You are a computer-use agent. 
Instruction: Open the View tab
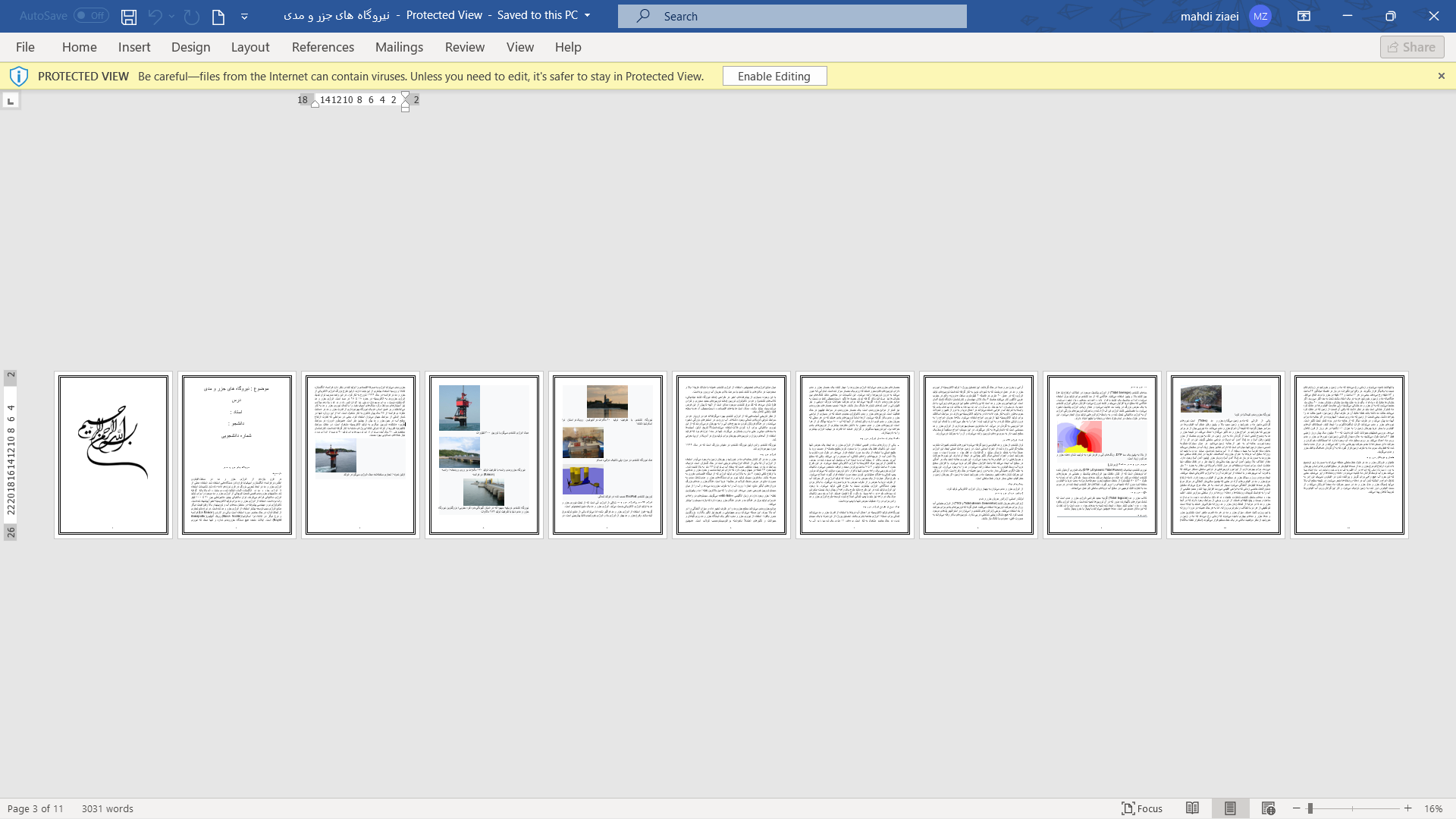pyautogui.click(x=520, y=47)
